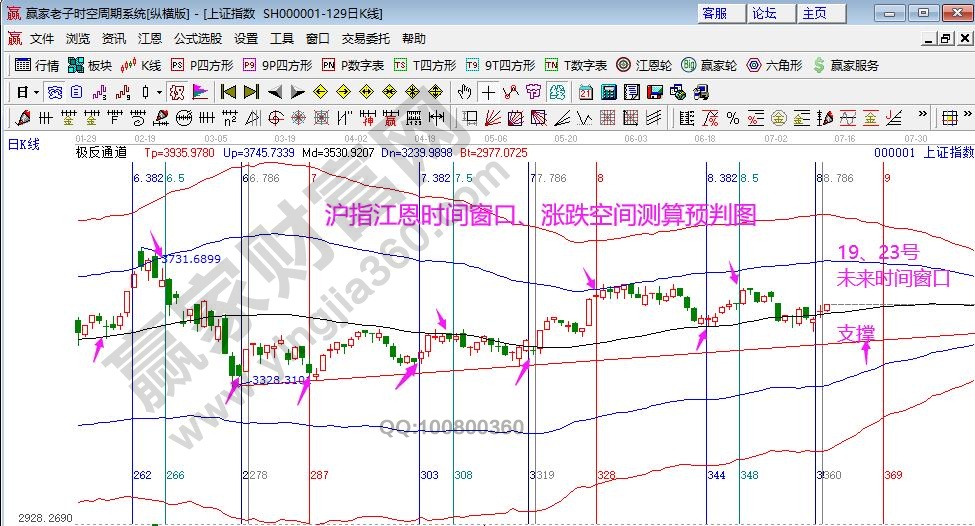Jump to first bar with skip-start arrow
975x526 pixels.
point(229,92)
